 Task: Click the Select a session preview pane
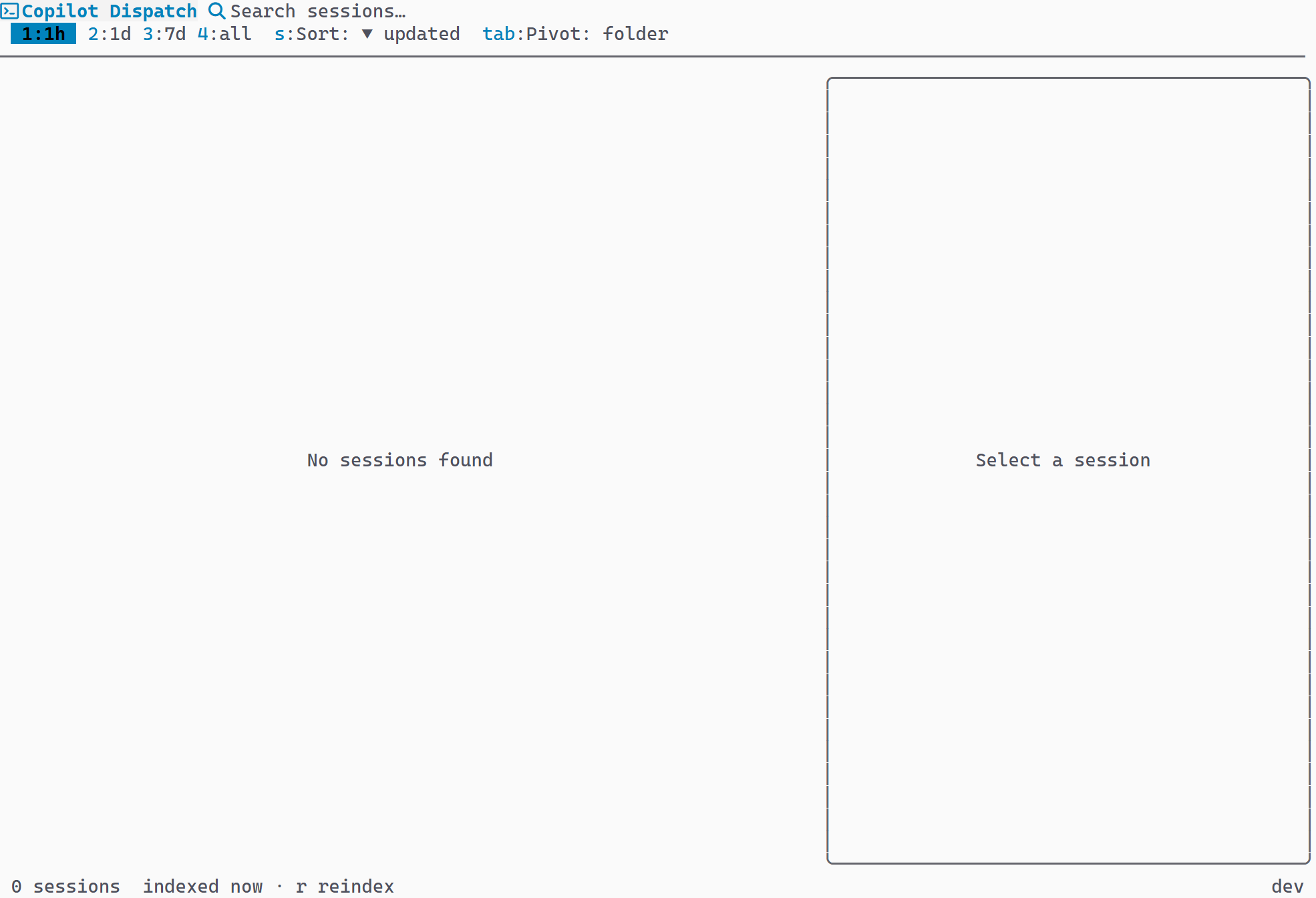(1063, 460)
